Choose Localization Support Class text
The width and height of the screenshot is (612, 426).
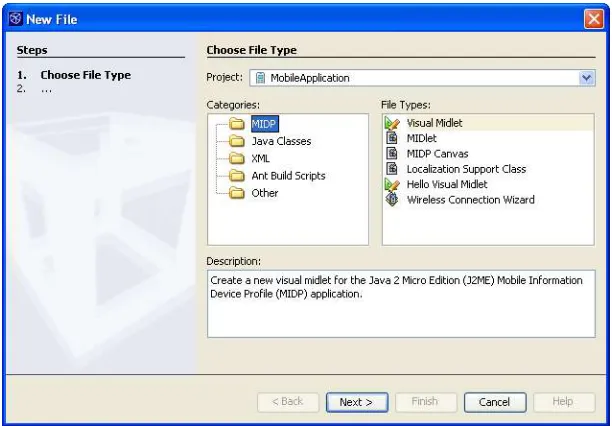[x=466, y=169]
